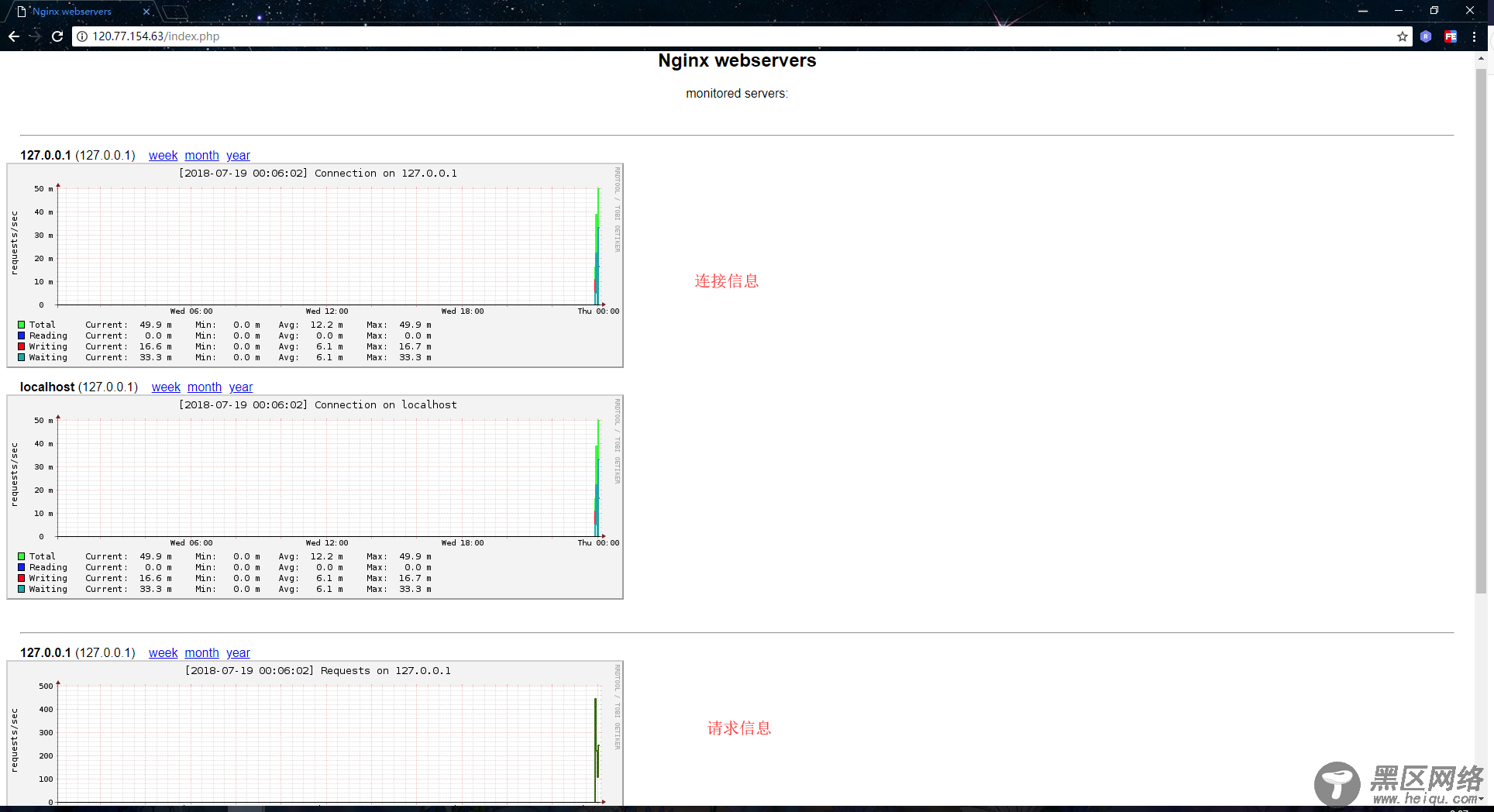Click the scrollbar up arrow

(x=1481, y=58)
